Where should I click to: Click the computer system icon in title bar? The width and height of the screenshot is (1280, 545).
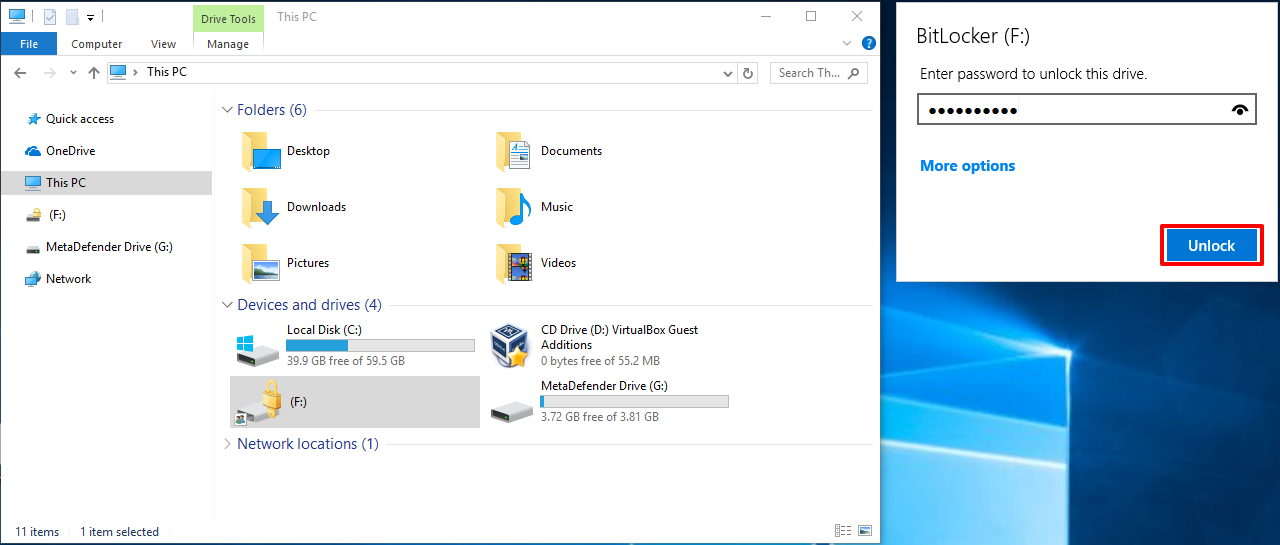[x=17, y=16]
